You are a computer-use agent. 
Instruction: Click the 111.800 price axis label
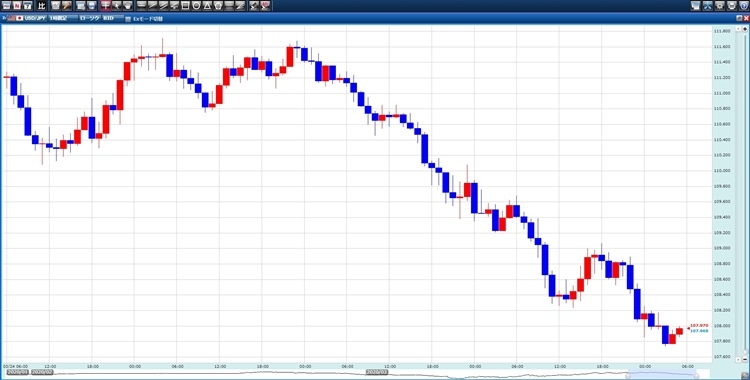tap(721, 31)
